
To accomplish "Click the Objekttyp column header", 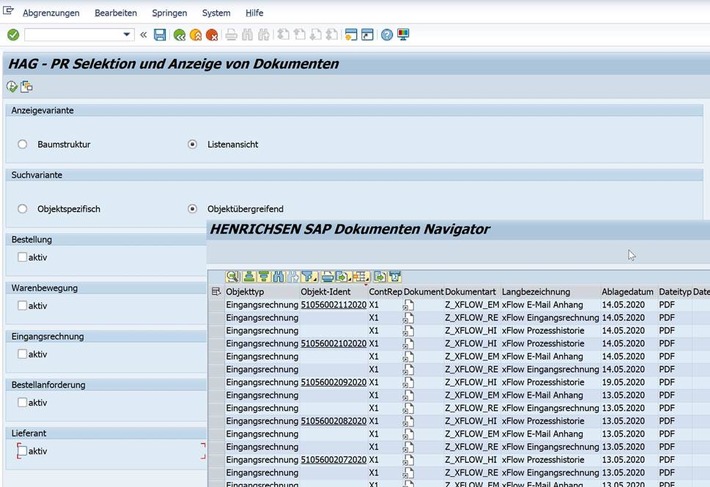I will click(x=262, y=292).
